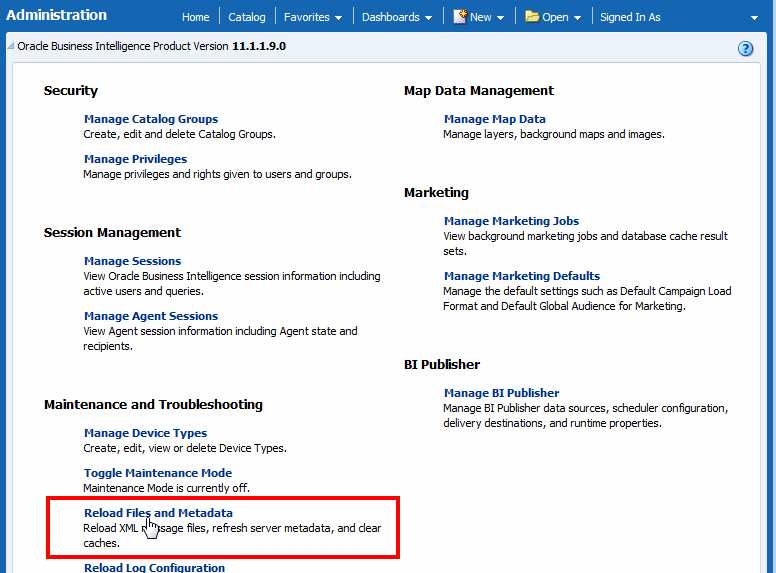The height and width of the screenshot is (573, 776).
Task: Click Toggle Maintenance Mode link
Action: coord(158,473)
